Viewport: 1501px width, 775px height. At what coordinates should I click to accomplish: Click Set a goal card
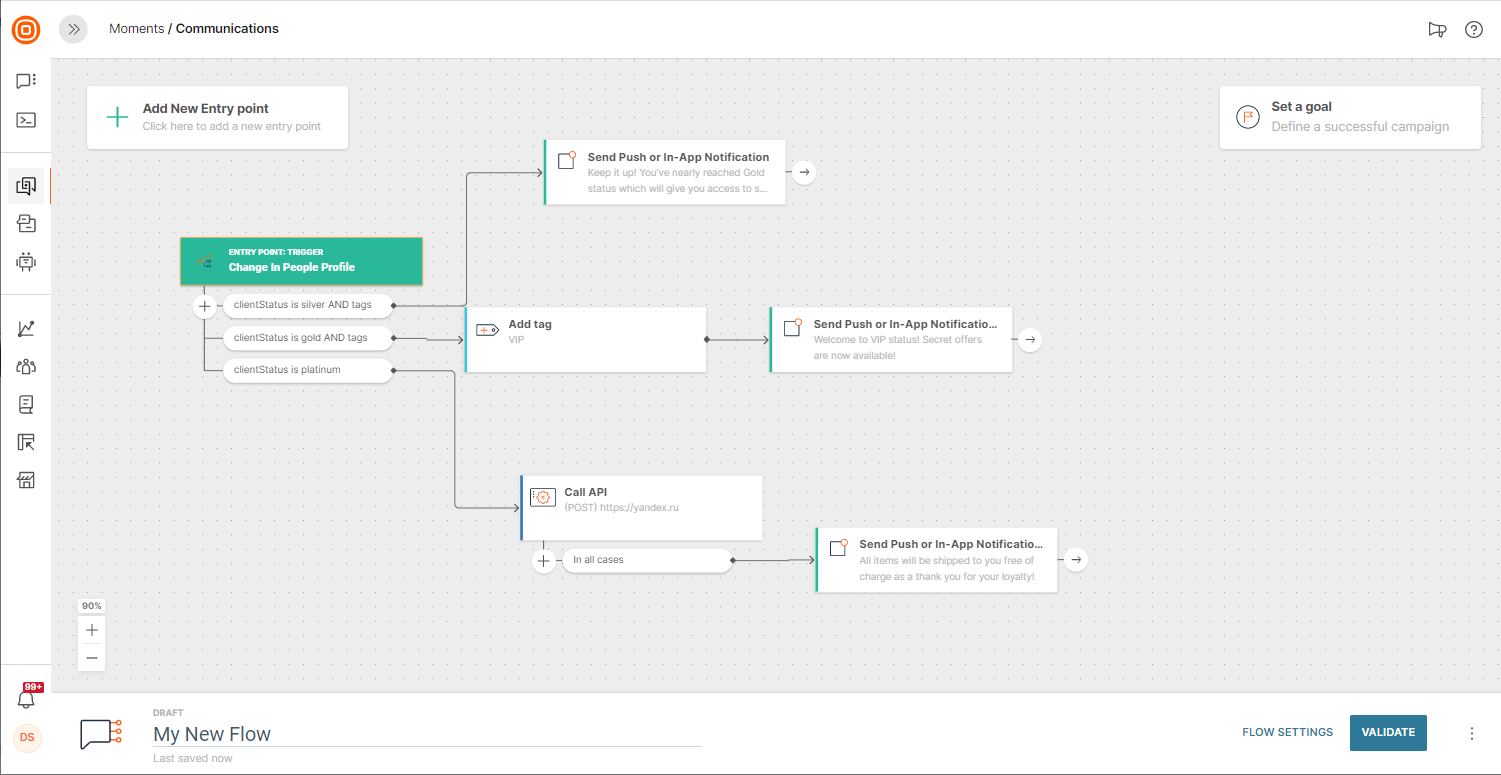1349,117
